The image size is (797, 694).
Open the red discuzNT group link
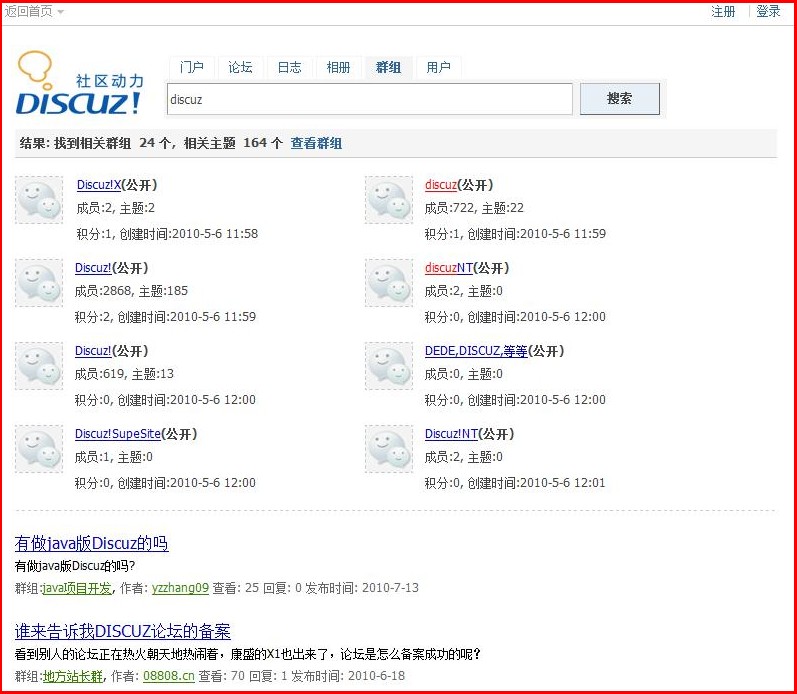(x=449, y=268)
